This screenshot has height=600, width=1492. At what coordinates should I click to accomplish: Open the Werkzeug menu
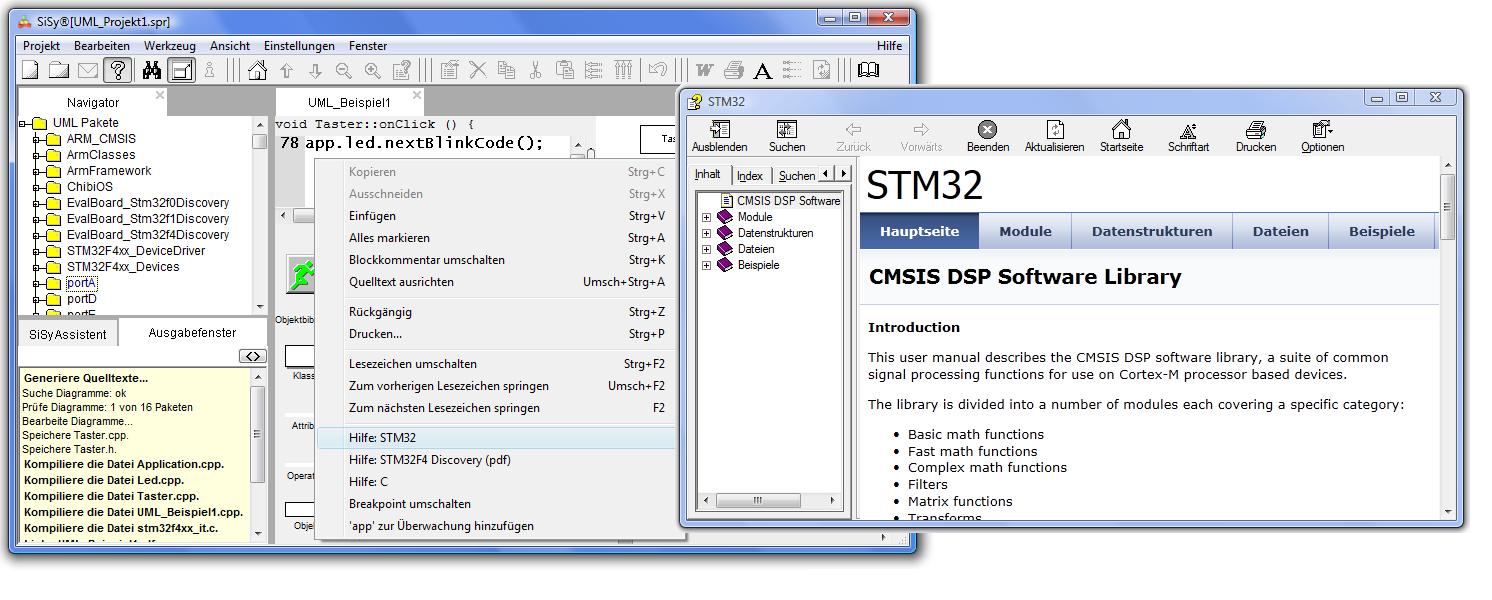(169, 46)
